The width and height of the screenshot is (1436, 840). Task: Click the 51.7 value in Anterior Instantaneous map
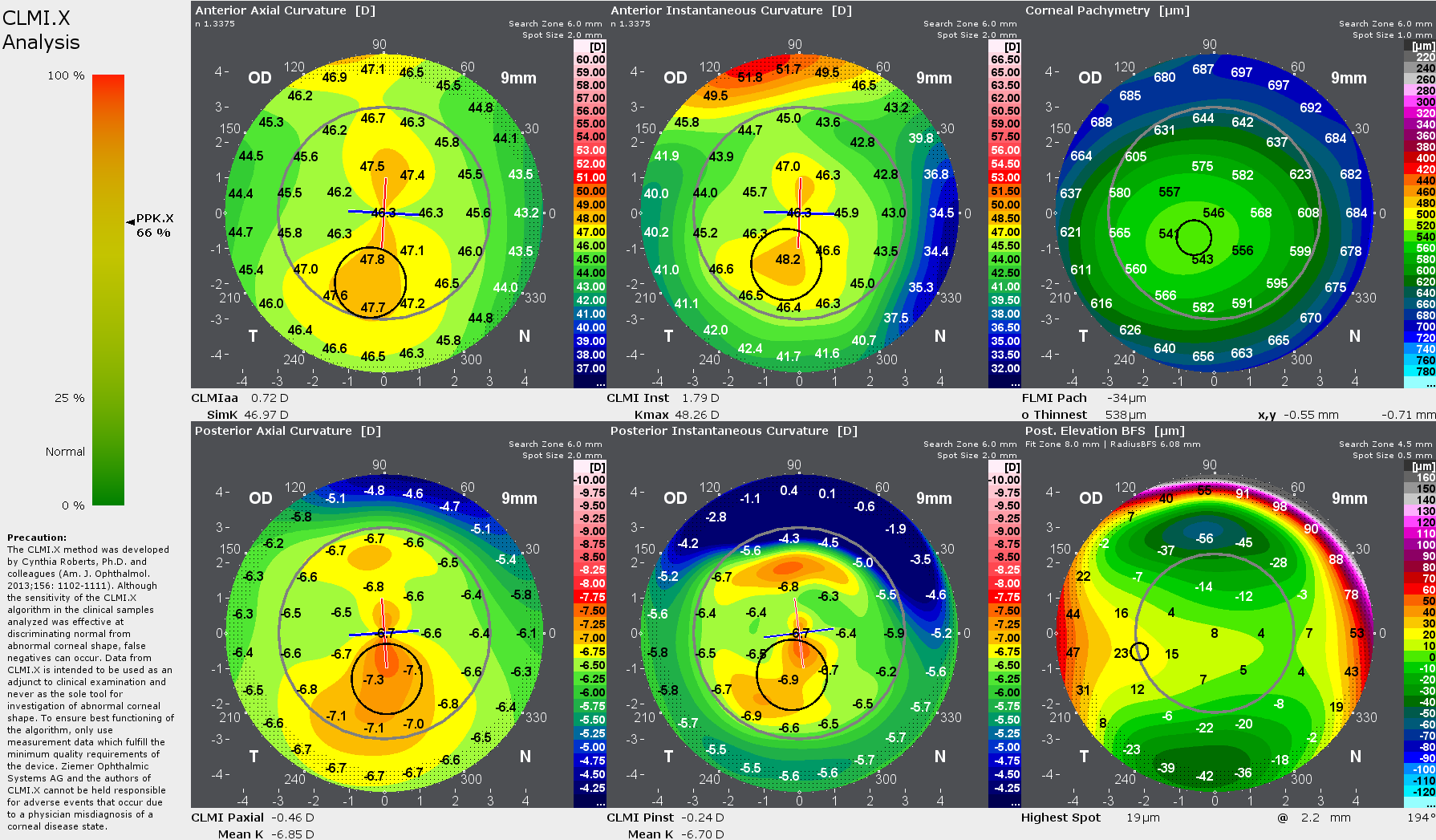tap(788, 70)
